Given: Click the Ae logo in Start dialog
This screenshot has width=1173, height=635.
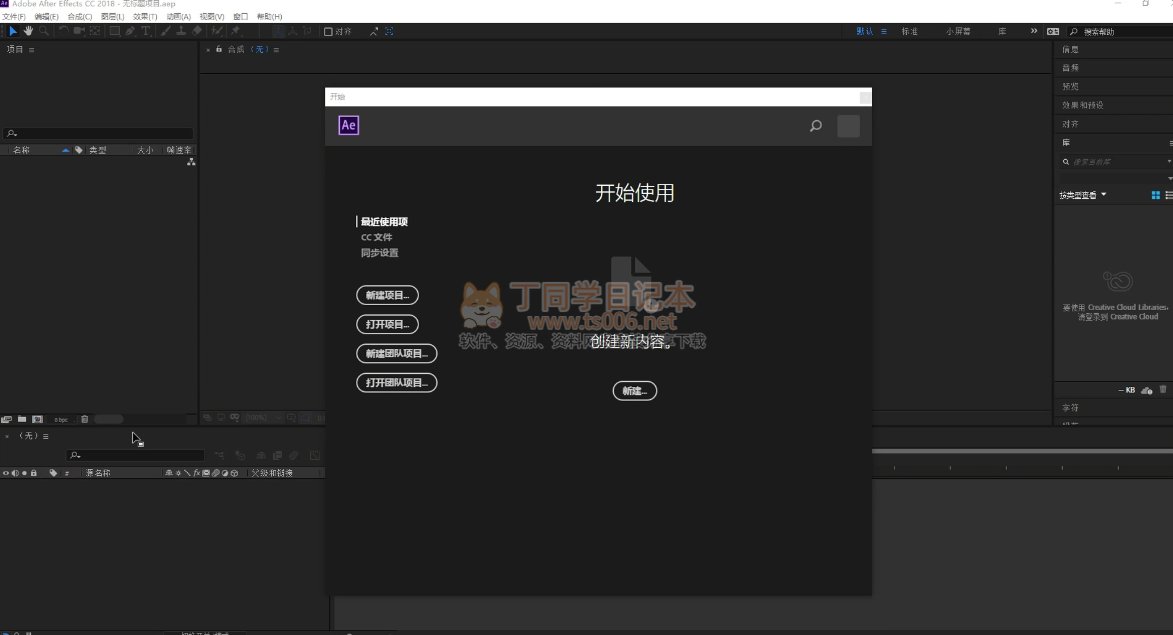Looking at the screenshot, I should click(348, 125).
